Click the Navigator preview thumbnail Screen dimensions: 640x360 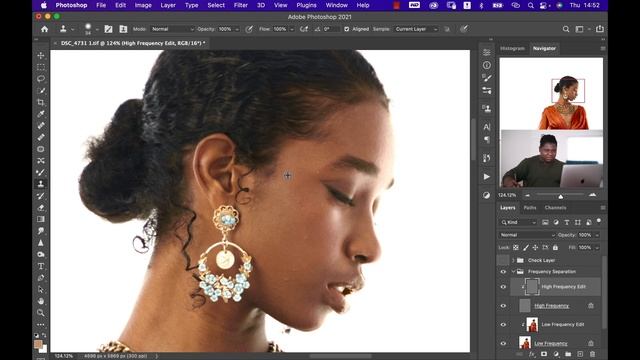click(551, 94)
